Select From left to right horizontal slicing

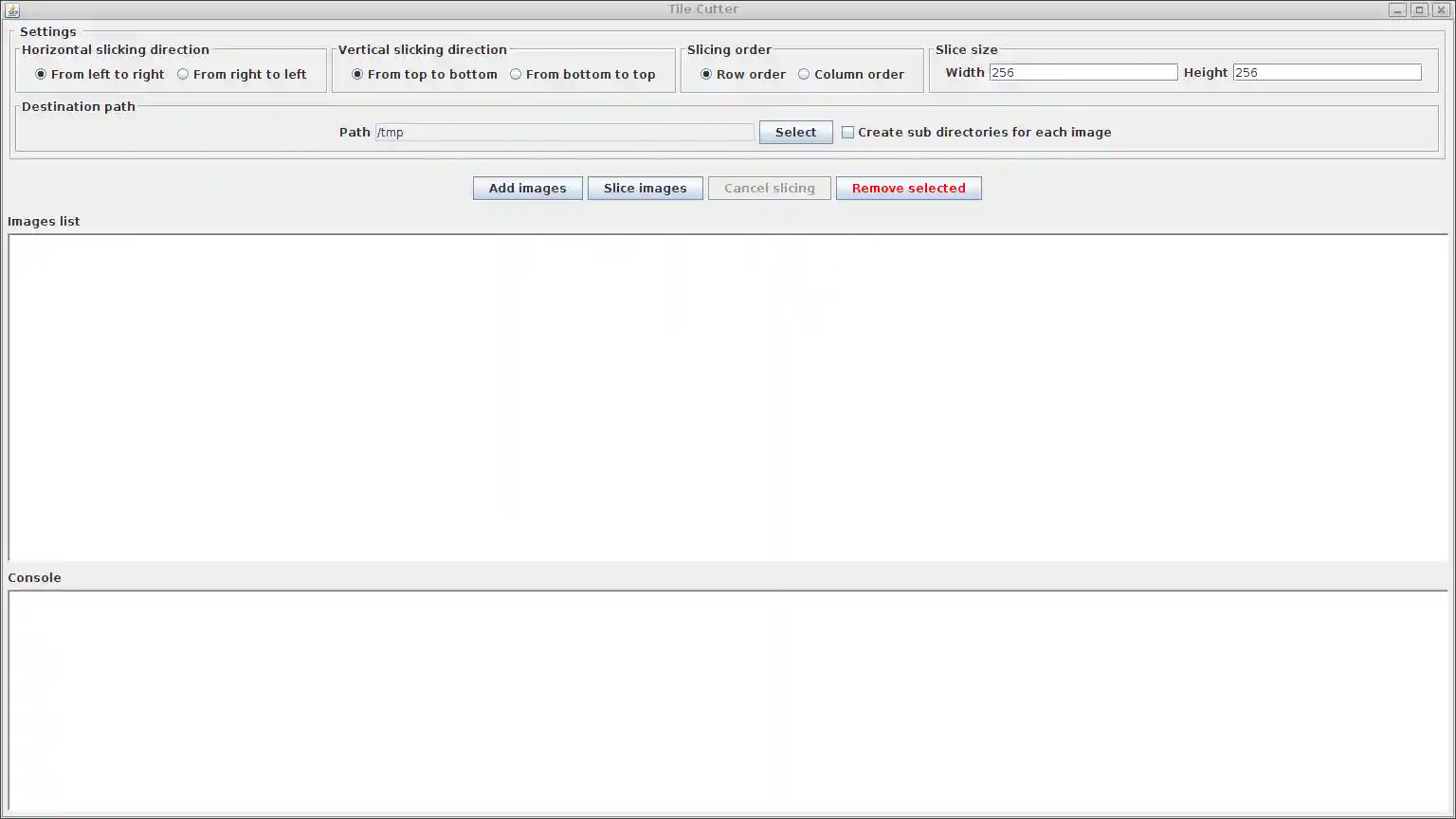coord(40,74)
